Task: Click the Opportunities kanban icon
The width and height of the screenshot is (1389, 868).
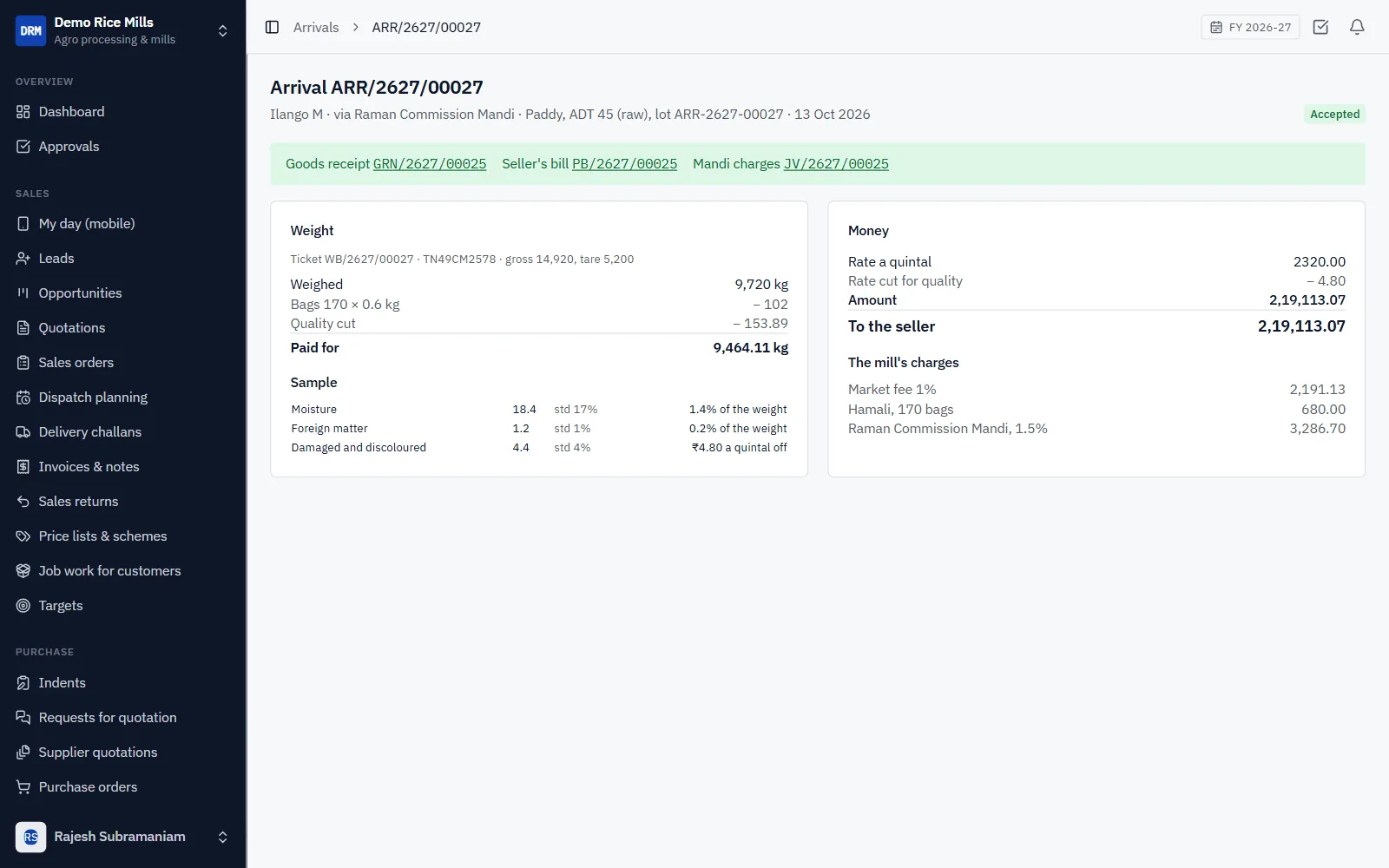Action: click(23, 293)
